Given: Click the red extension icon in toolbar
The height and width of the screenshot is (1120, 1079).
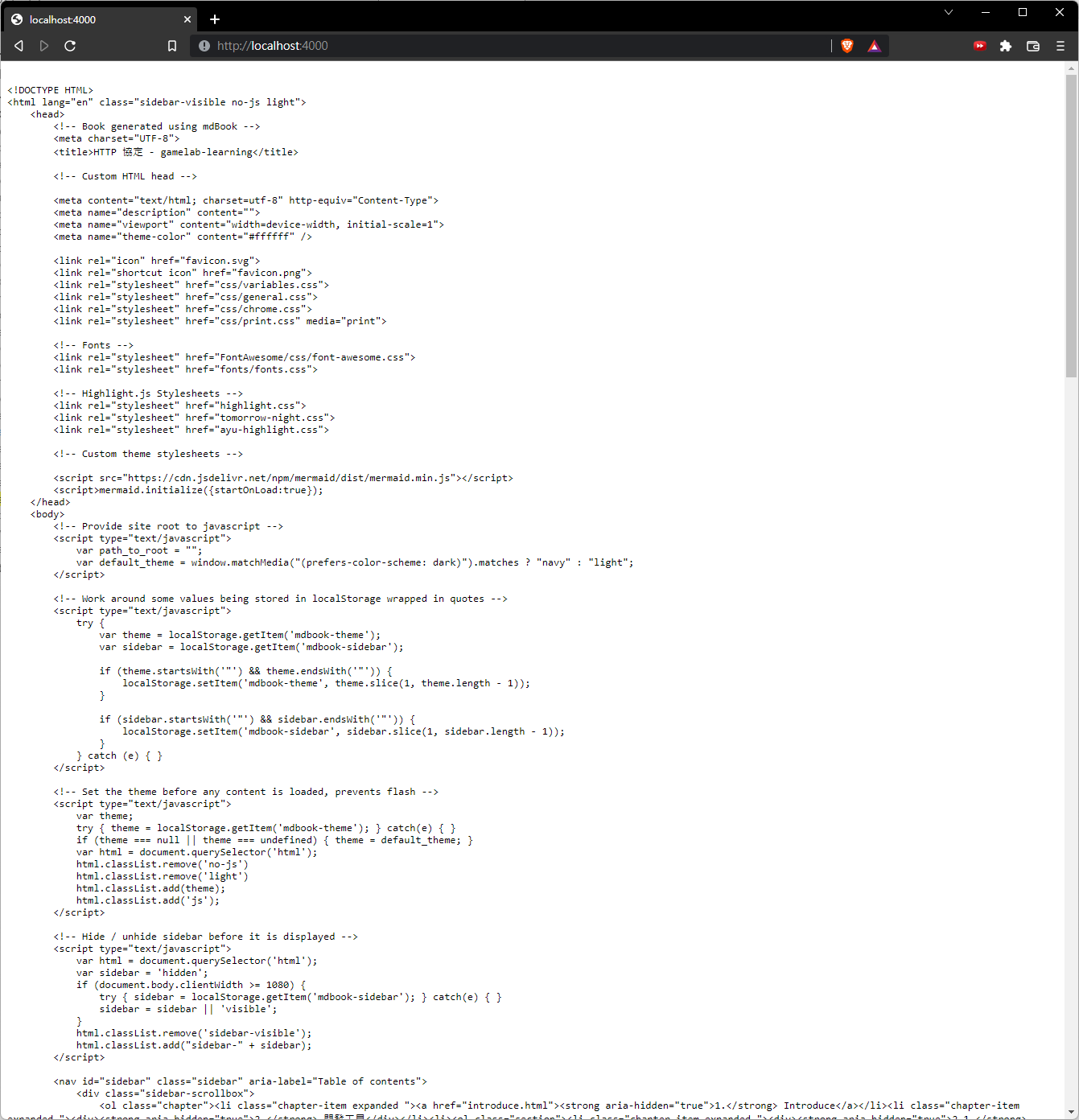Looking at the screenshot, I should 979,46.
